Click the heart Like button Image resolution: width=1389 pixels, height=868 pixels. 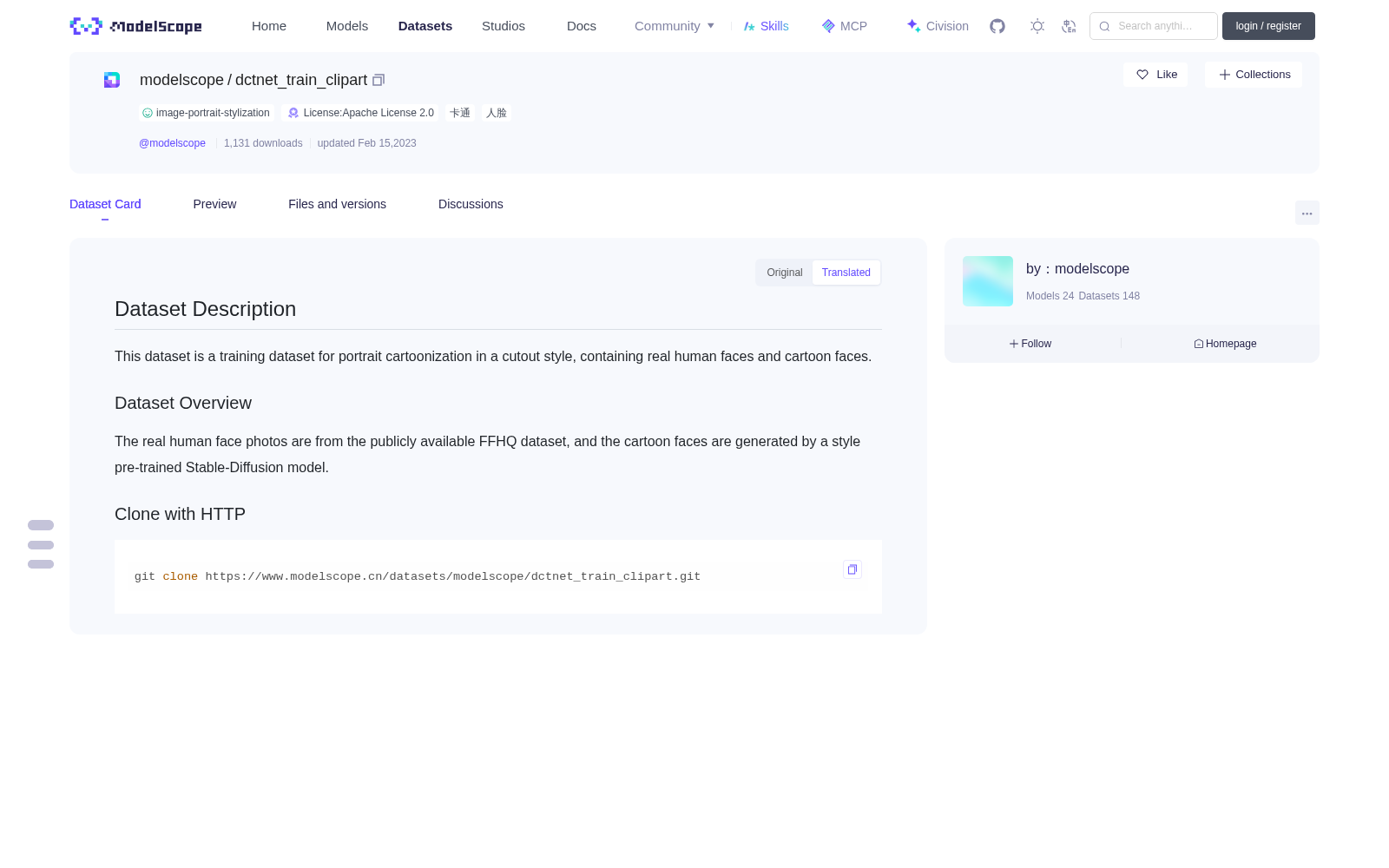coord(1155,75)
